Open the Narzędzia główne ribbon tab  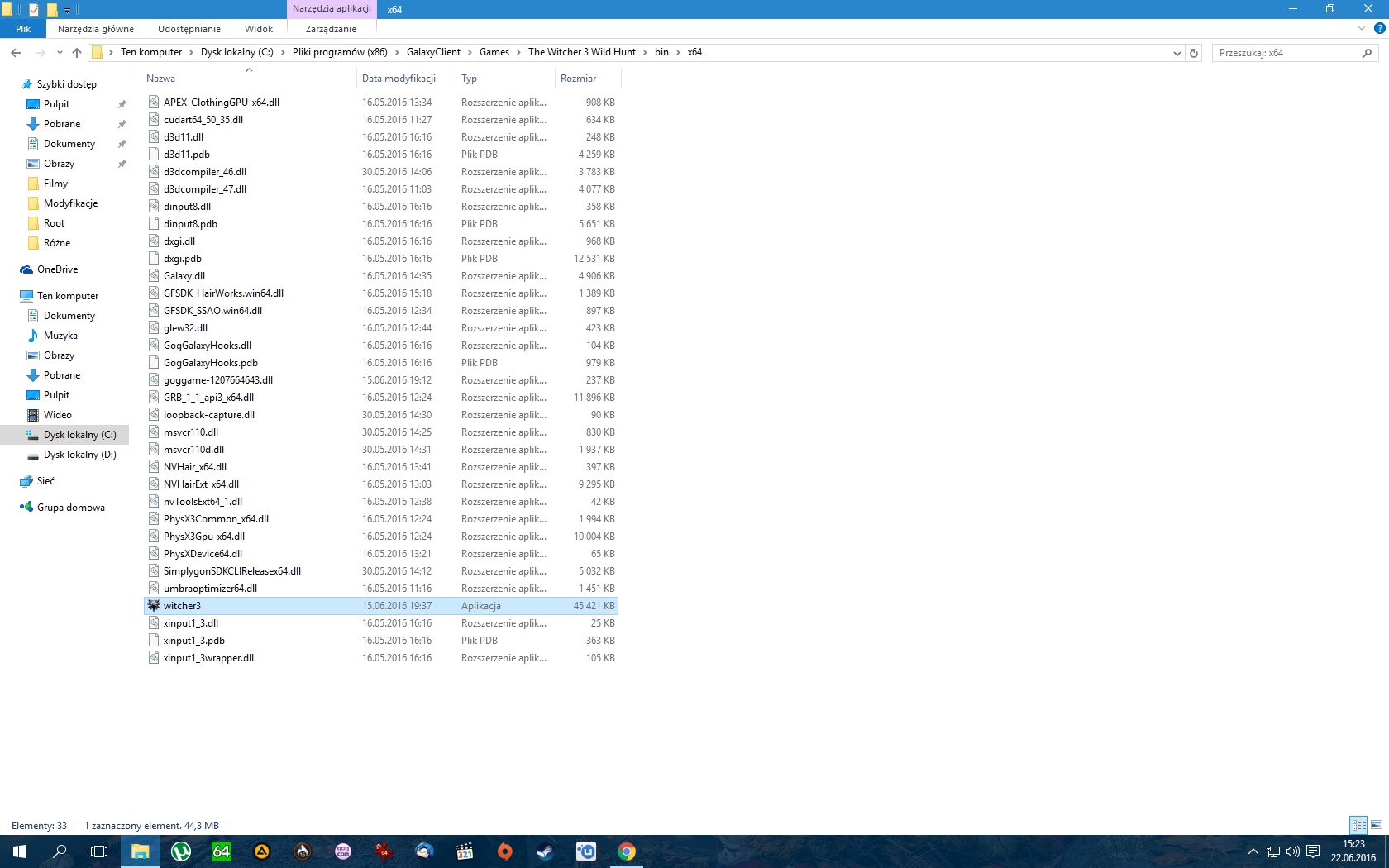tap(96, 28)
